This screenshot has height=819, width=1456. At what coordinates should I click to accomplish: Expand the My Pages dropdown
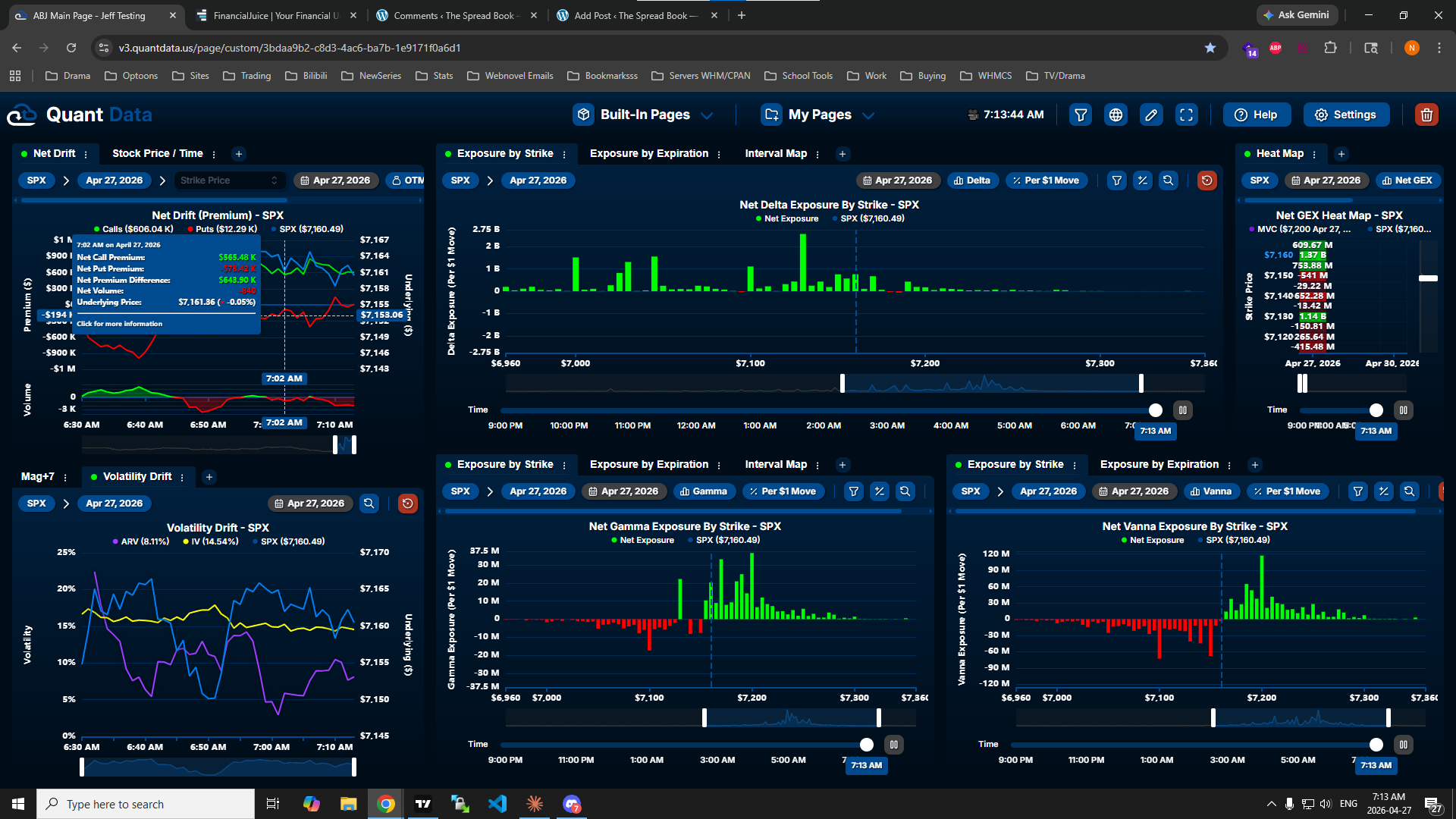818,115
